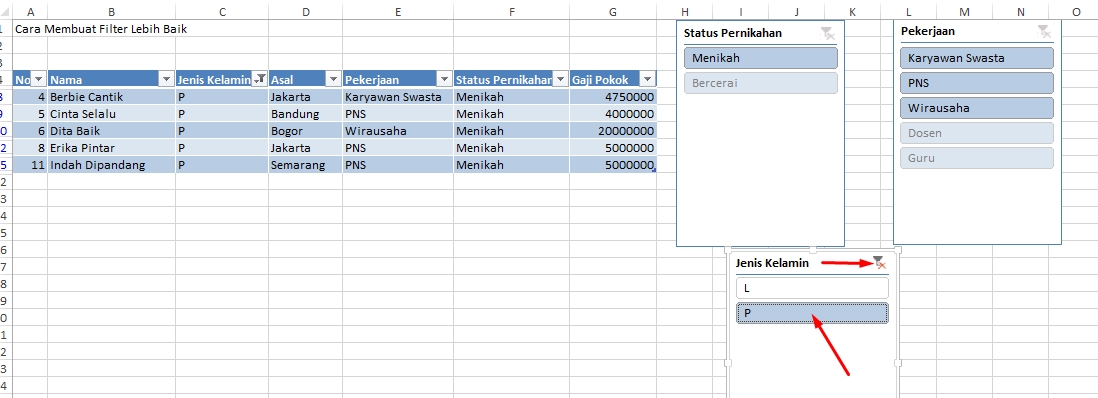
Task: Select the Cinta Selalu name cell
Action: point(111,114)
